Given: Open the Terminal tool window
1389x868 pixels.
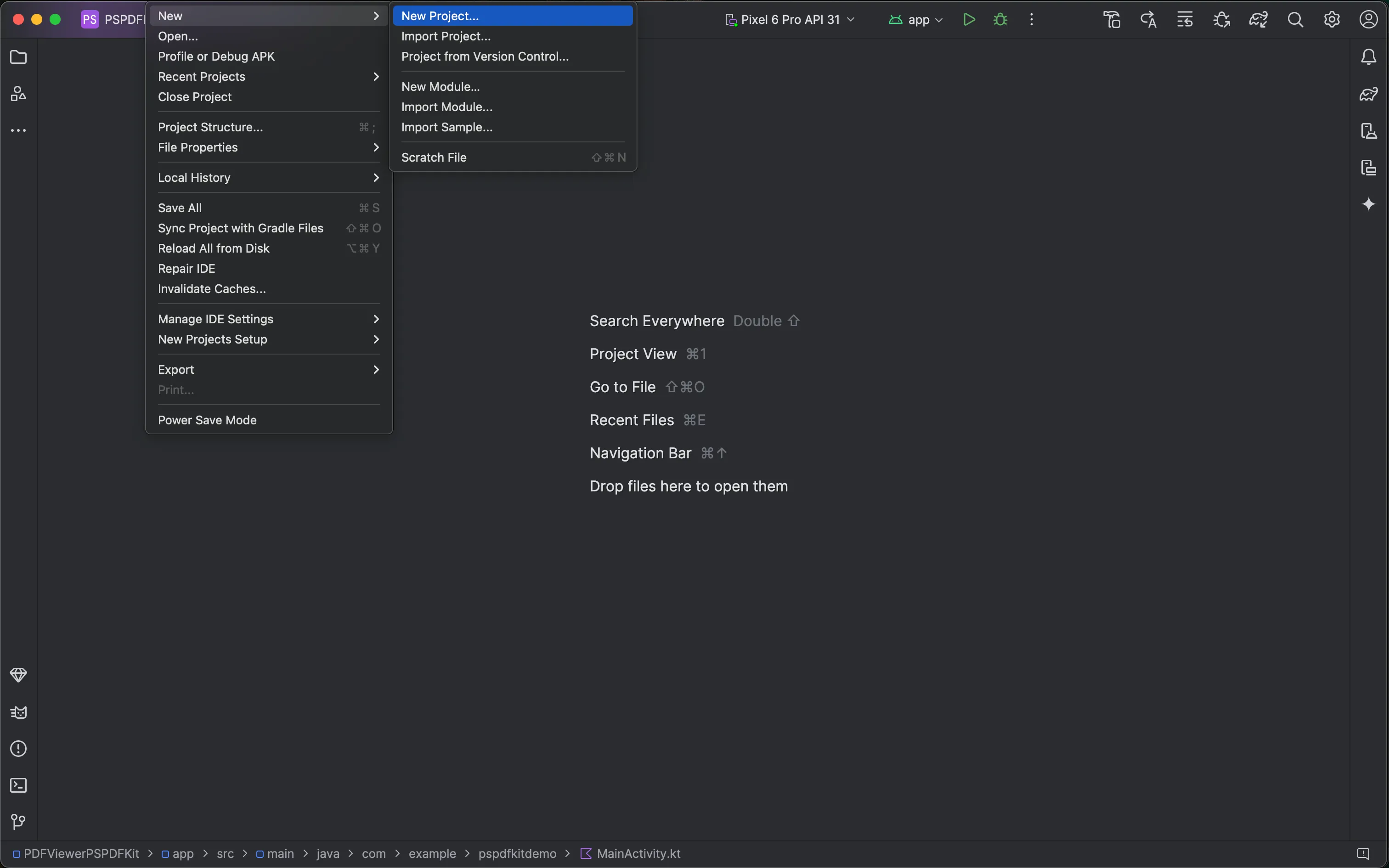Looking at the screenshot, I should [x=18, y=785].
